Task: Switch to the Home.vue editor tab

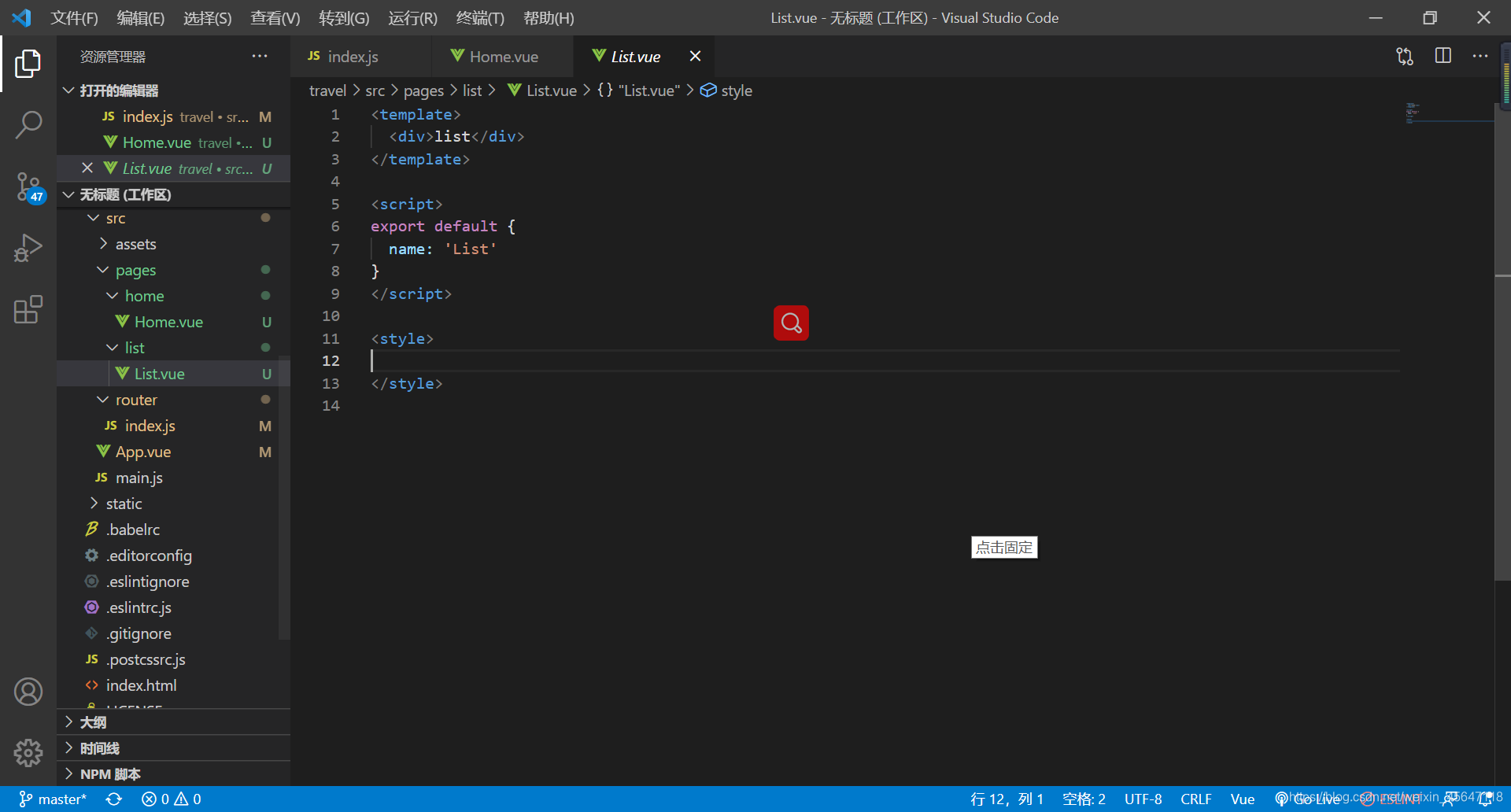Action: 504,56
